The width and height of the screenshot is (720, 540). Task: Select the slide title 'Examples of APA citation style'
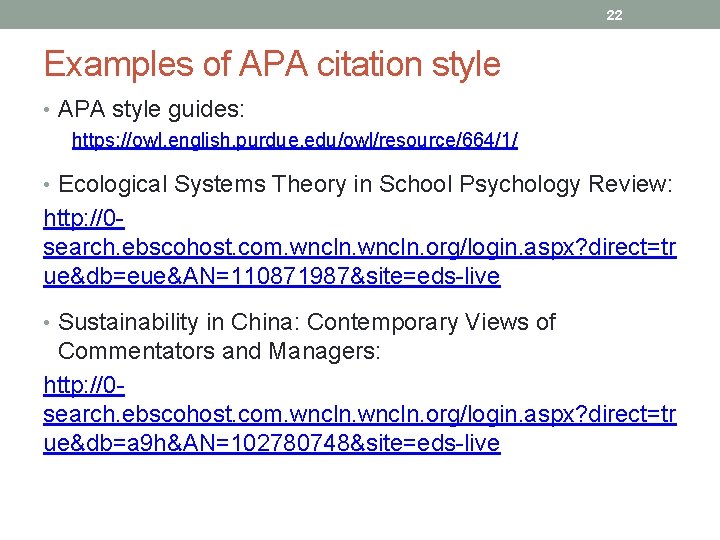click(272, 64)
